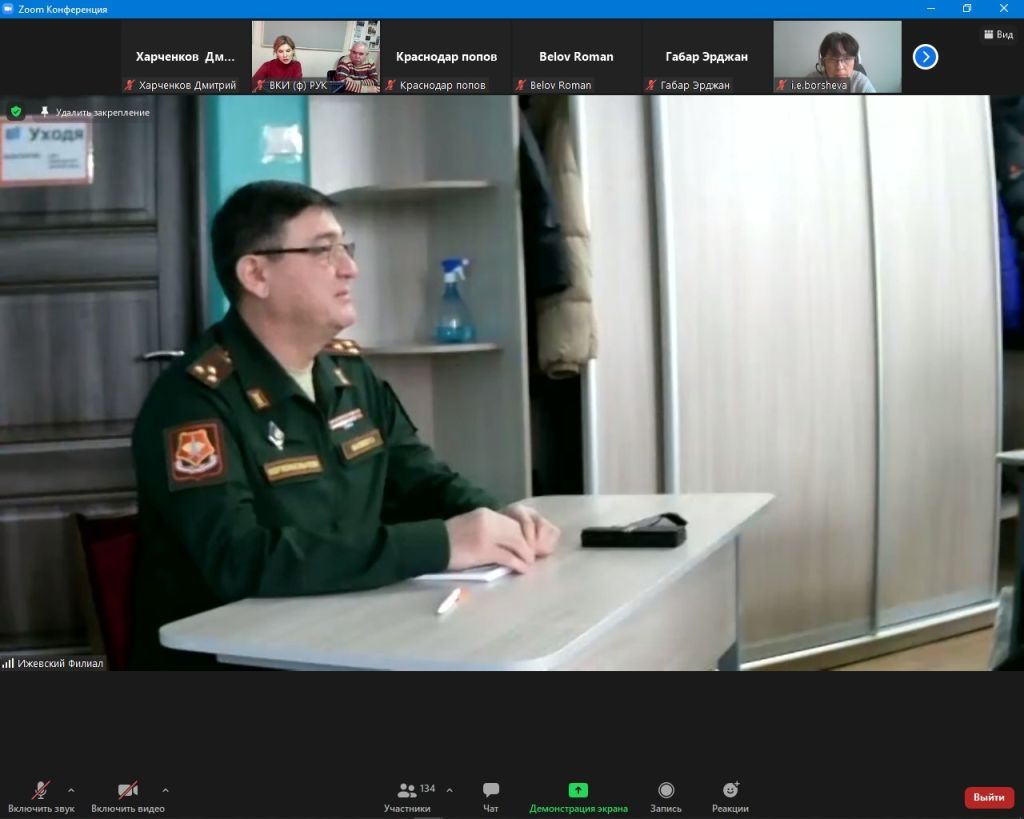Screen dimensions: 1024x819
Task: Open the Чат chat panel
Action: click(x=490, y=797)
